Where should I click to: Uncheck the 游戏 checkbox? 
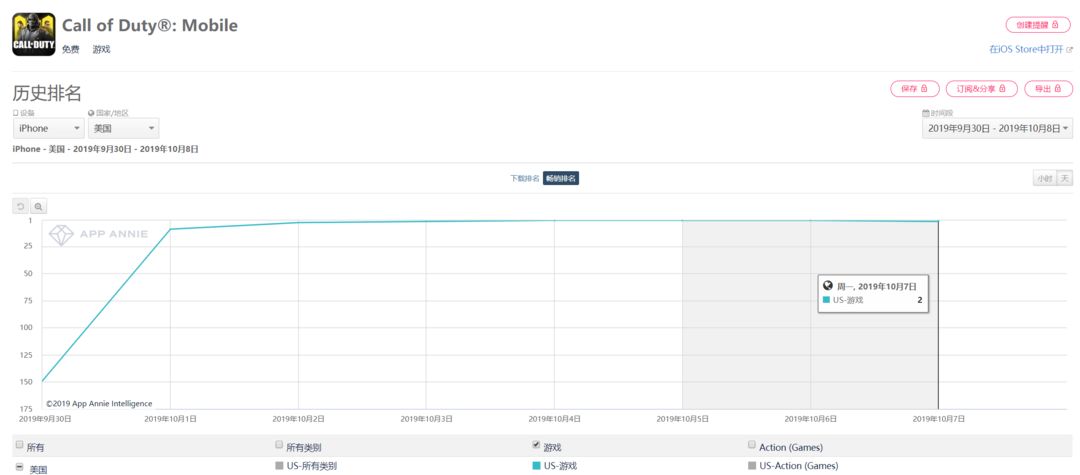point(537,445)
